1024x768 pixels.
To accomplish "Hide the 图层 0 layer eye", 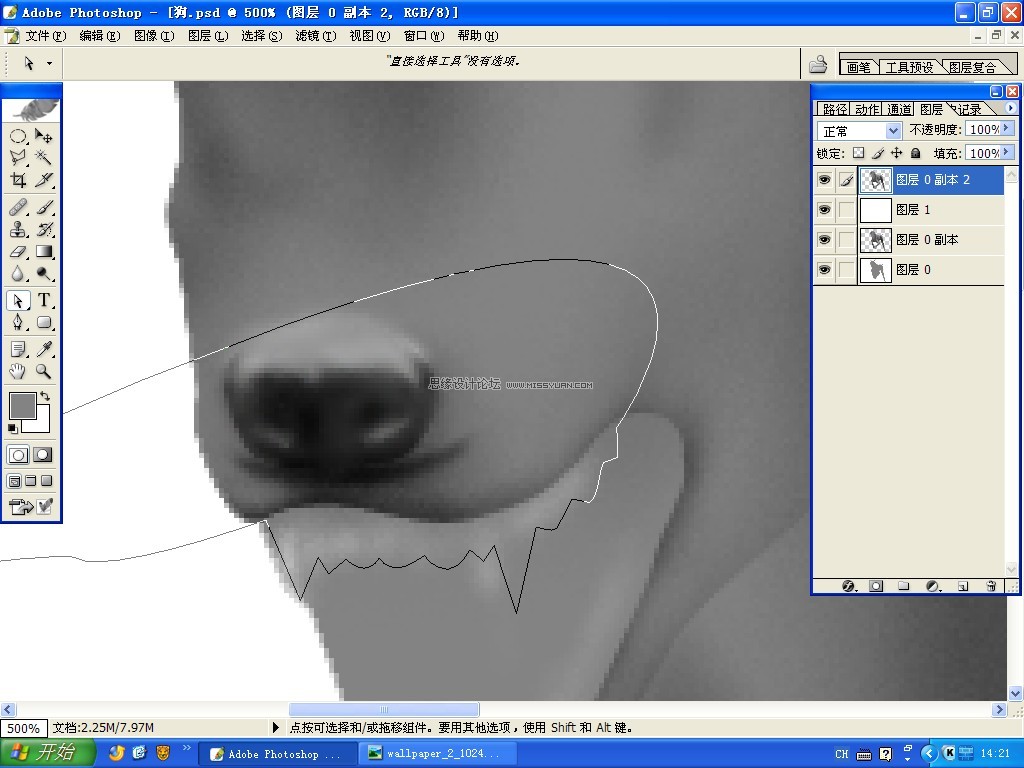I will (824, 270).
